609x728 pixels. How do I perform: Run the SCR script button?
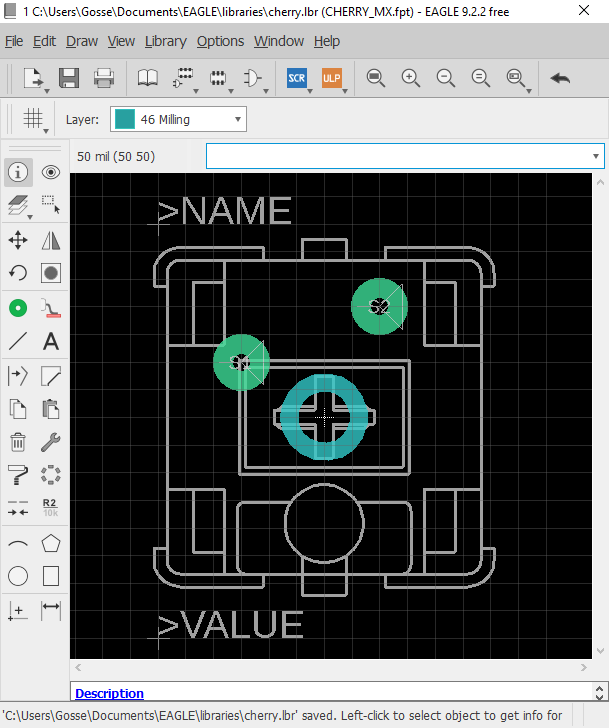point(297,78)
